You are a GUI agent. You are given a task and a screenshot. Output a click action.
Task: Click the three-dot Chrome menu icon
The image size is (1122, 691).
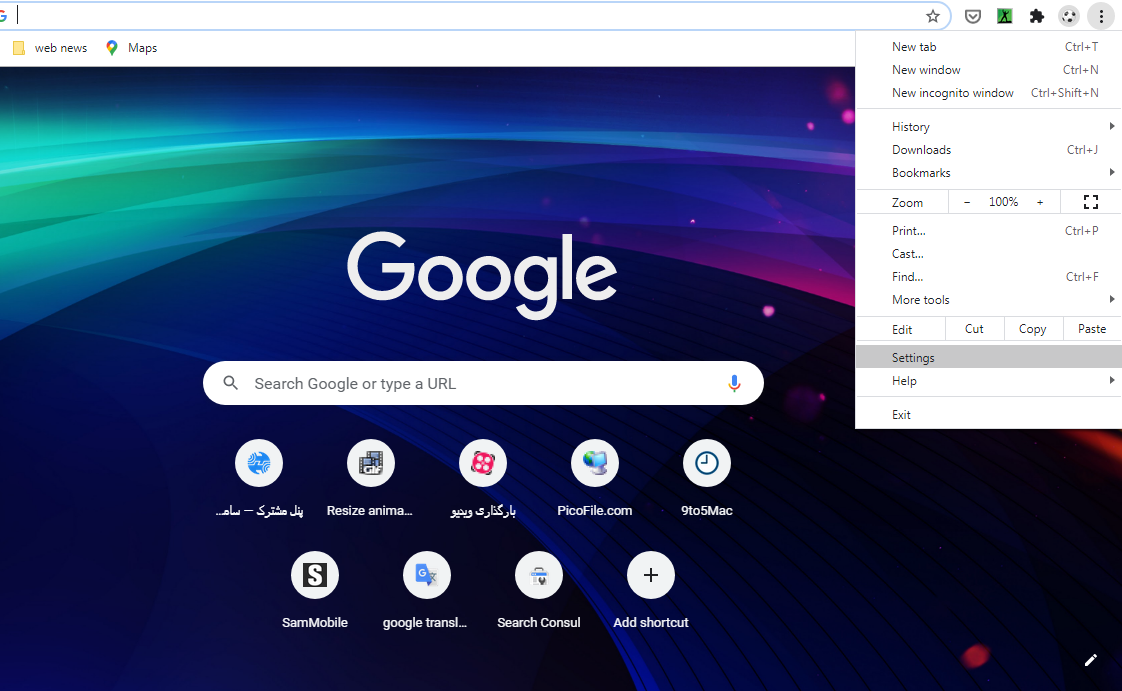click(1101, 16)
